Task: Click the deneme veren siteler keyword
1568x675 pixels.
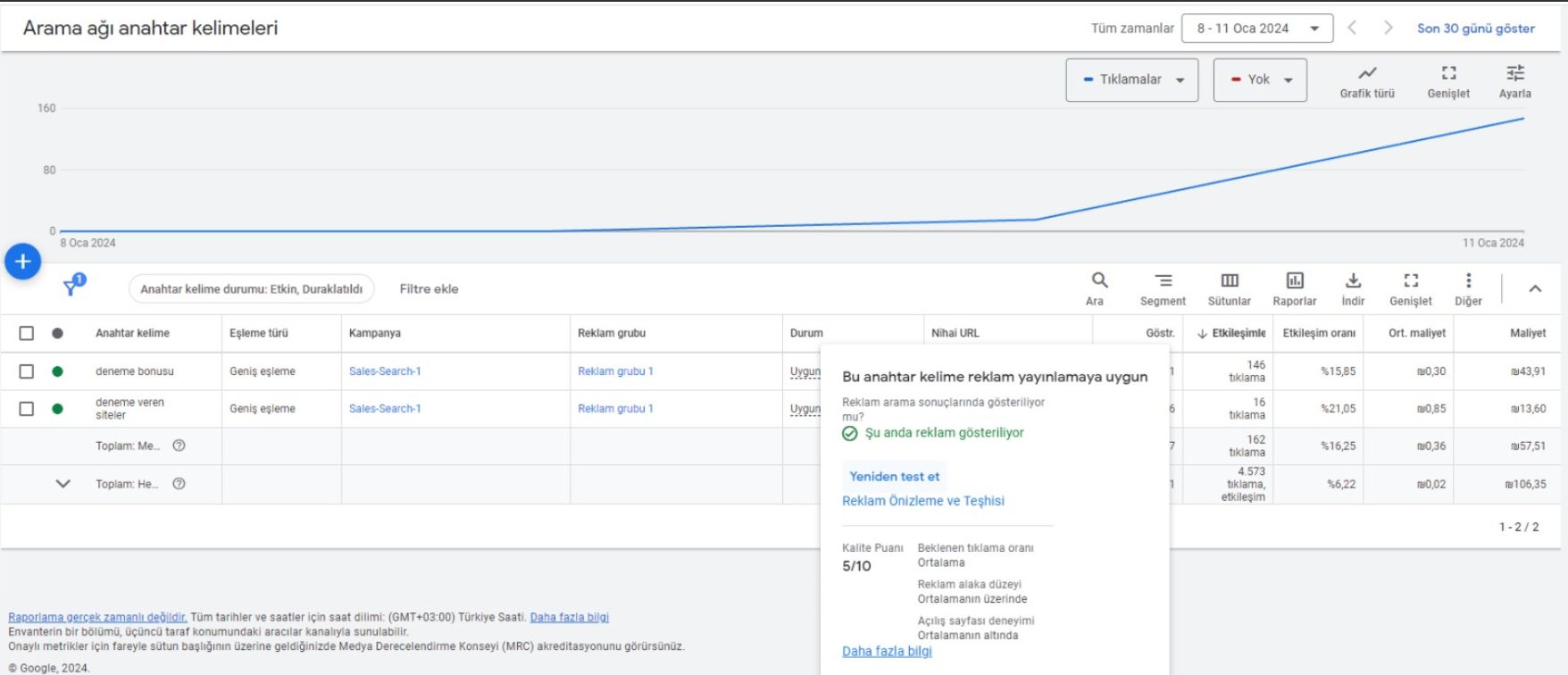Action: 130,409
